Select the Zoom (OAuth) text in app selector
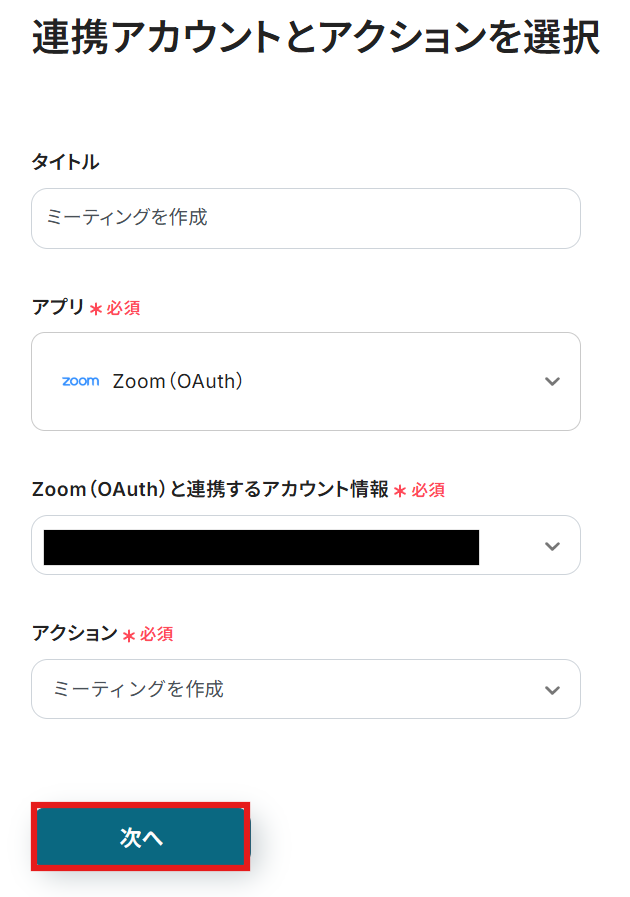 (x=178, y=381)
